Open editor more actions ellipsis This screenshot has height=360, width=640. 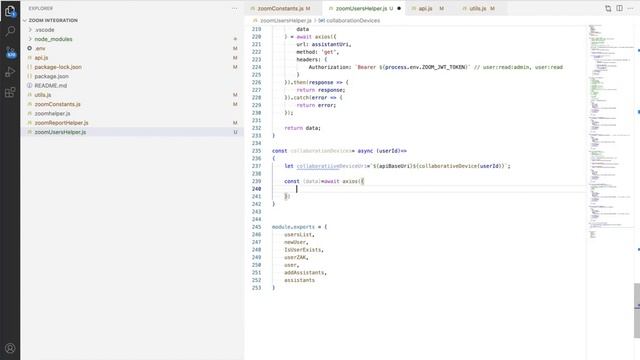[x=631, y=8]
